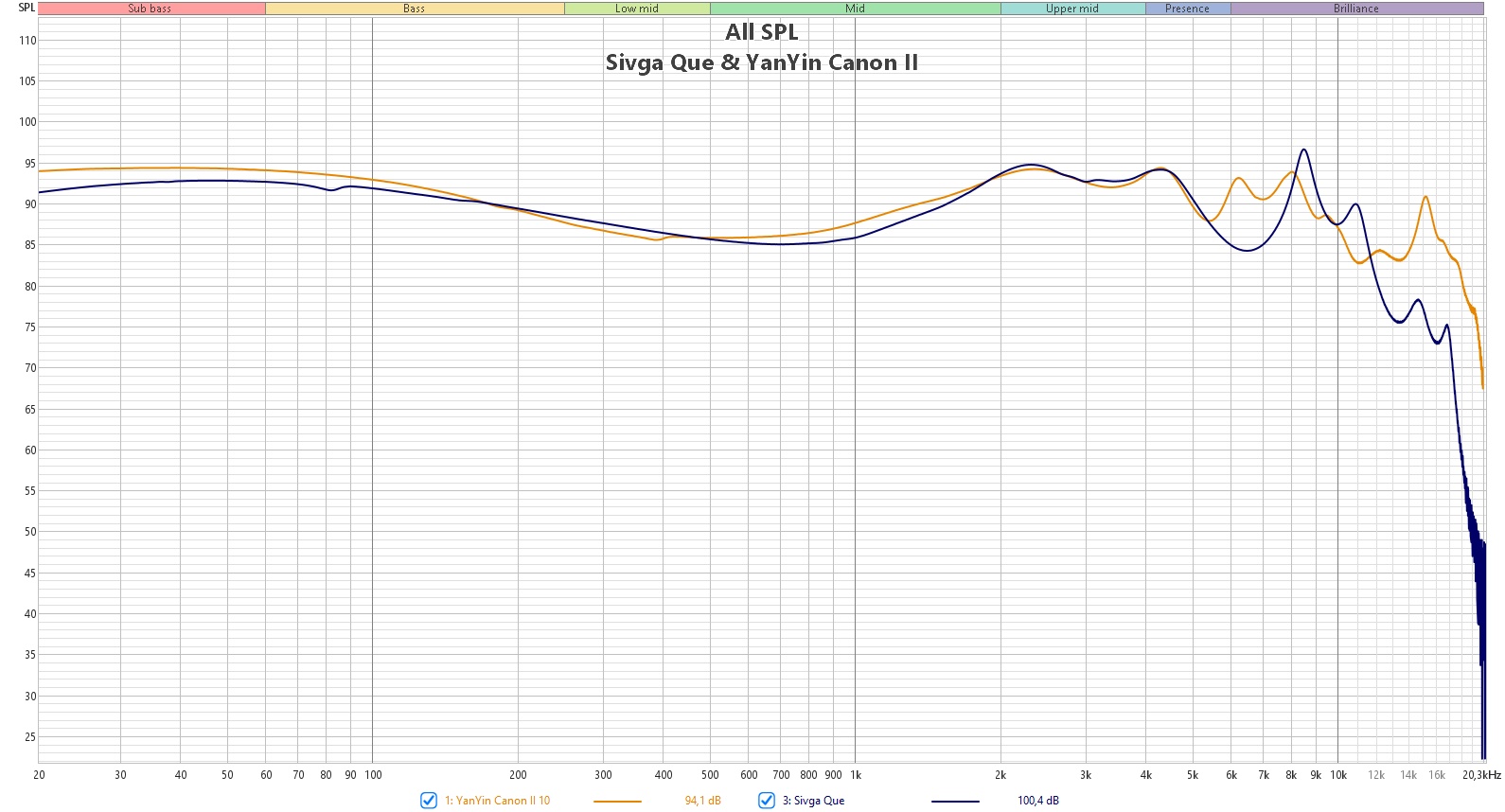Click the Bass band label
1505x812 pixels.
(x=415, y=9)
